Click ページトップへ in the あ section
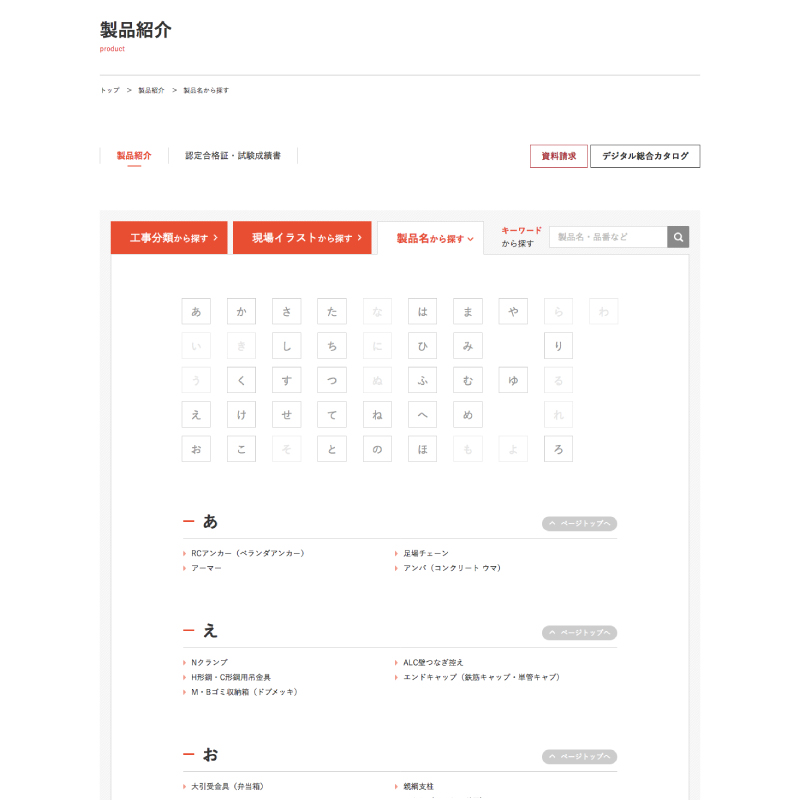This screenshot has width=800, height=800. point(580,523)
